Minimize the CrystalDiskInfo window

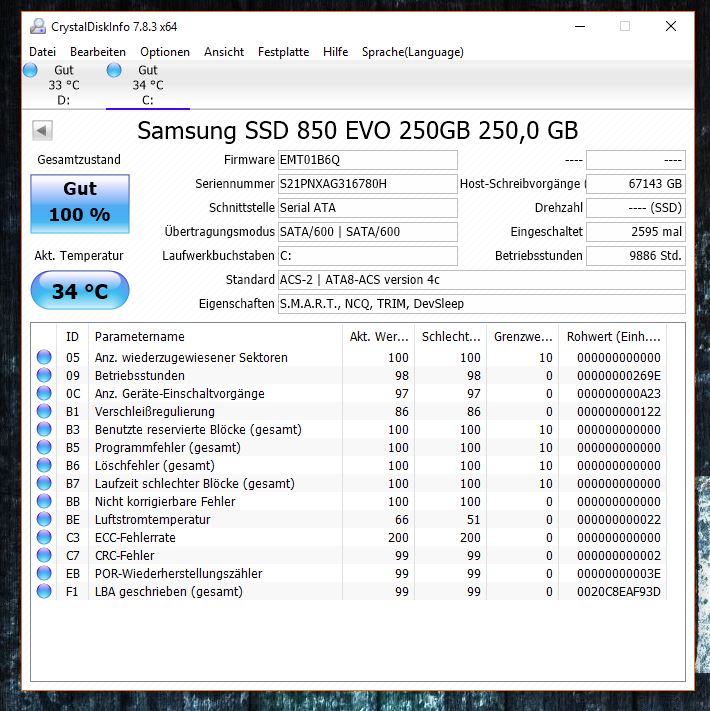[580, 26]
